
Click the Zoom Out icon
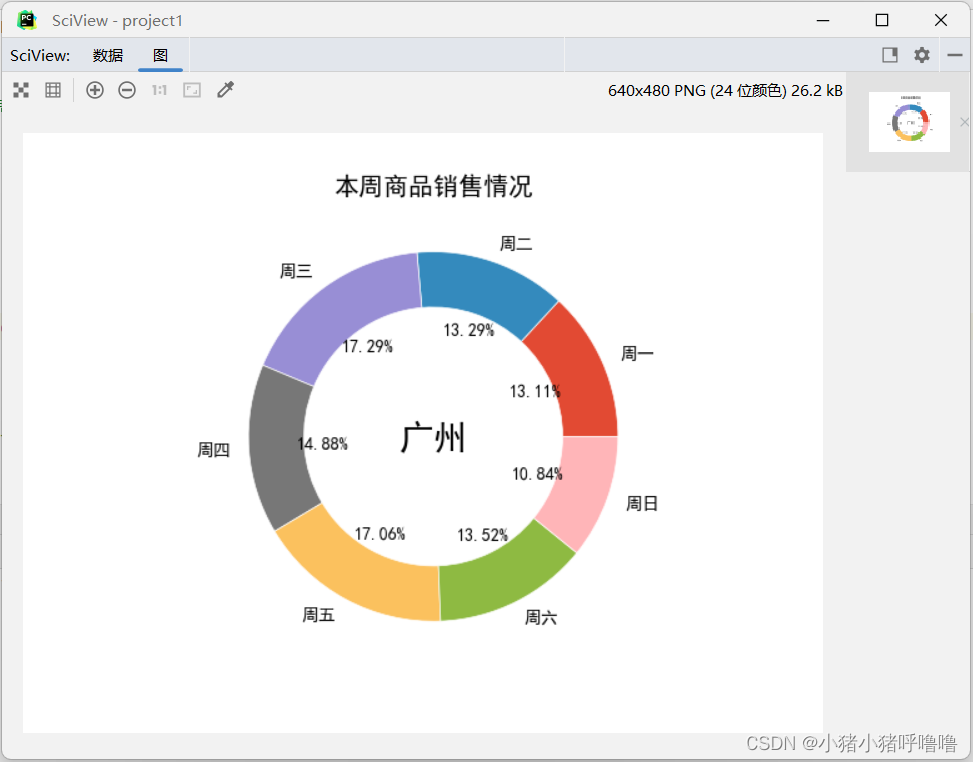127,90
